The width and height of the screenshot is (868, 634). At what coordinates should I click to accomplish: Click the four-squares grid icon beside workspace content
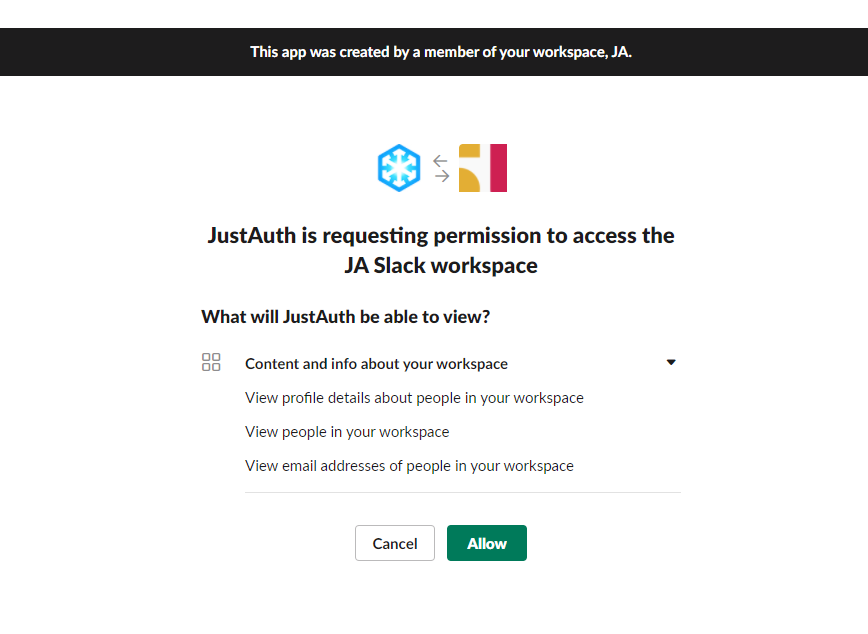(x=211, y=362)
